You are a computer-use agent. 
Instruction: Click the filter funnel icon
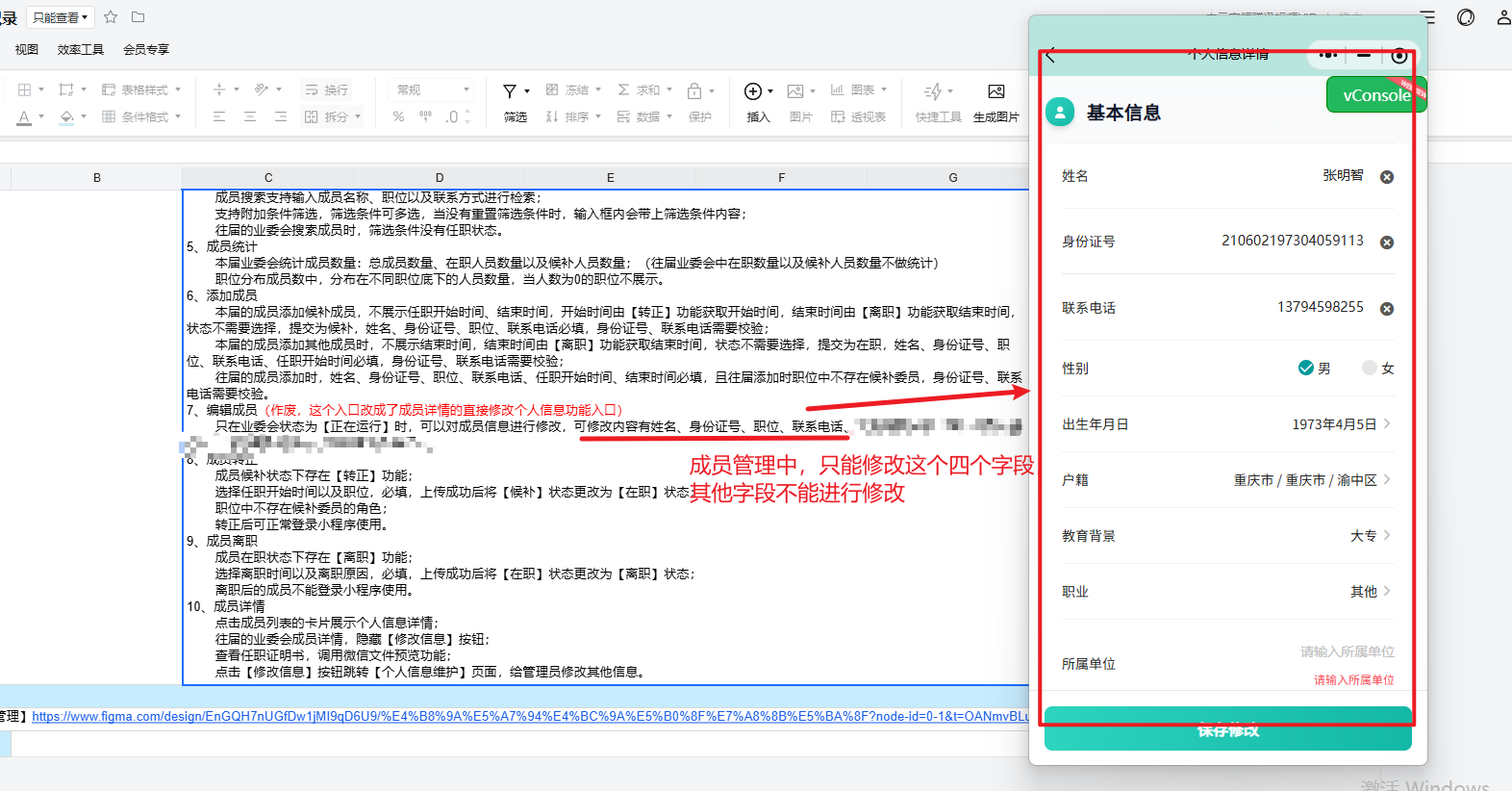tap(510, 90)
